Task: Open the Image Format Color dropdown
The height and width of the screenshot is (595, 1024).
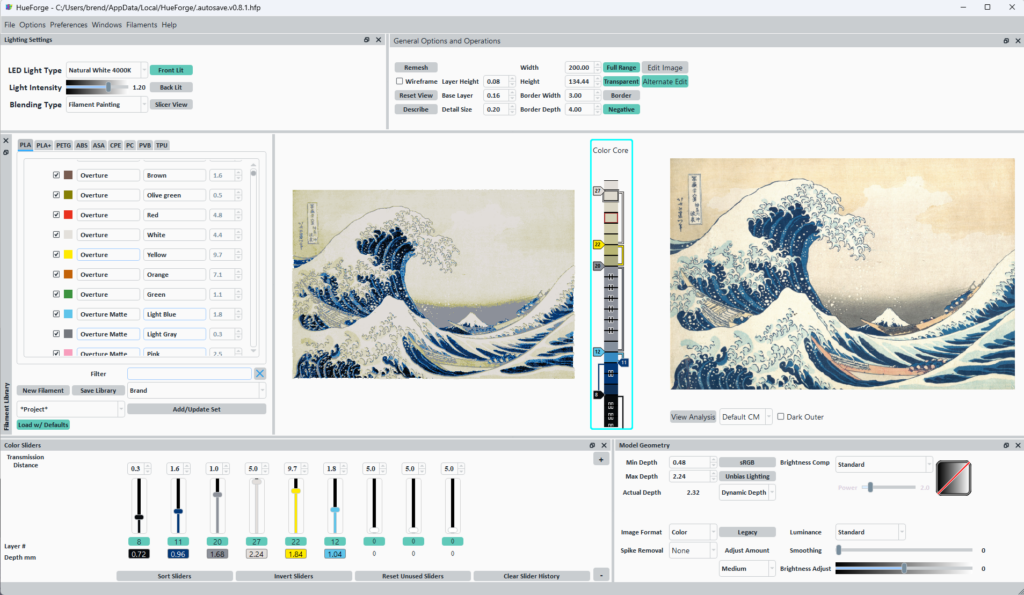Action: coord(693,532)
